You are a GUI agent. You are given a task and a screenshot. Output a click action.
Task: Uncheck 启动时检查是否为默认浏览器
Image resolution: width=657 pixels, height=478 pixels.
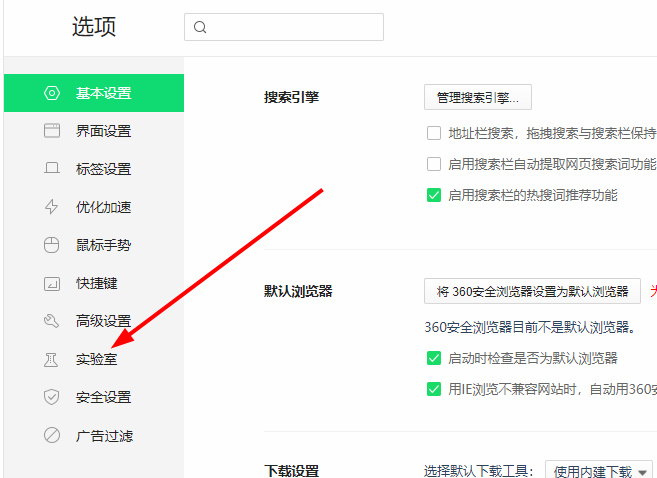pyautogui.click(x=434, y=358)
